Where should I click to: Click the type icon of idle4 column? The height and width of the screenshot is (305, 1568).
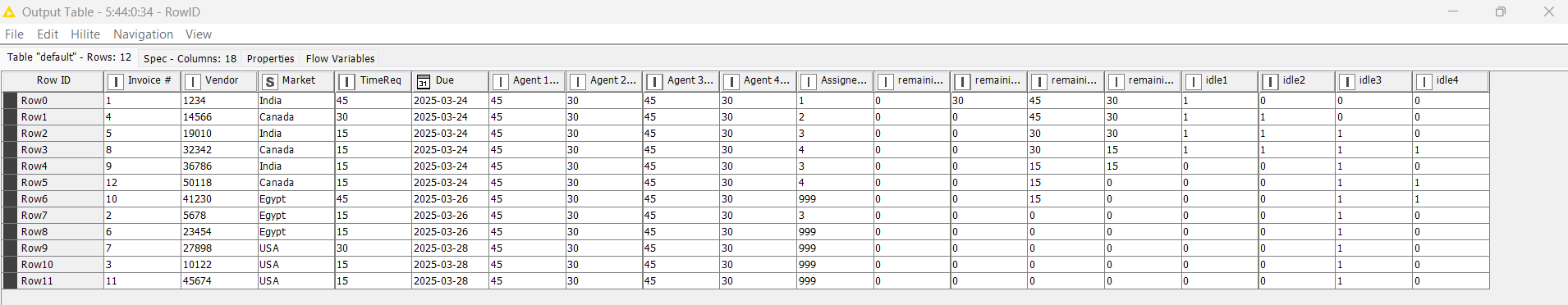(x=1424, y=81)
